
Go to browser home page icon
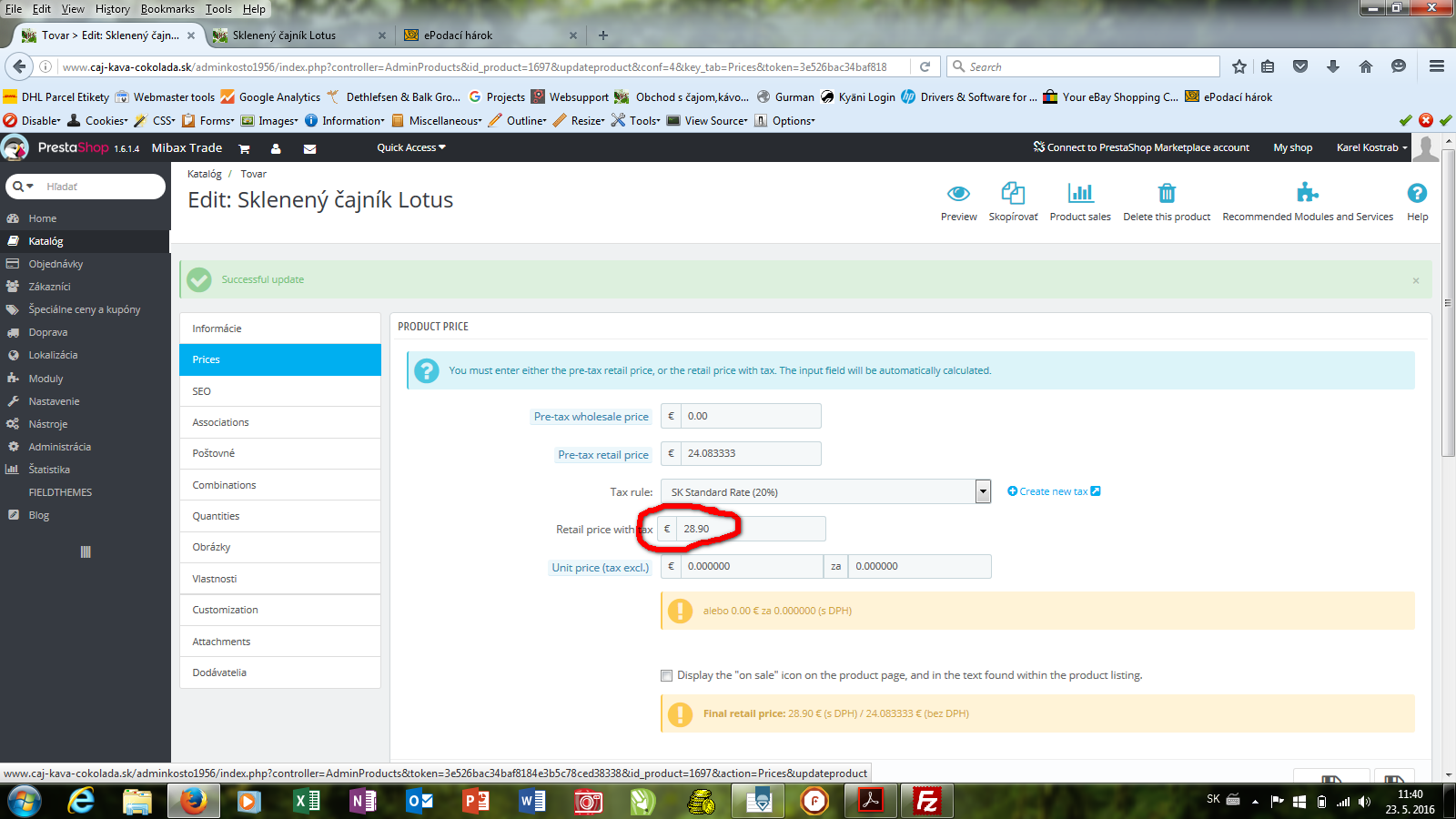pos(1365,66)
